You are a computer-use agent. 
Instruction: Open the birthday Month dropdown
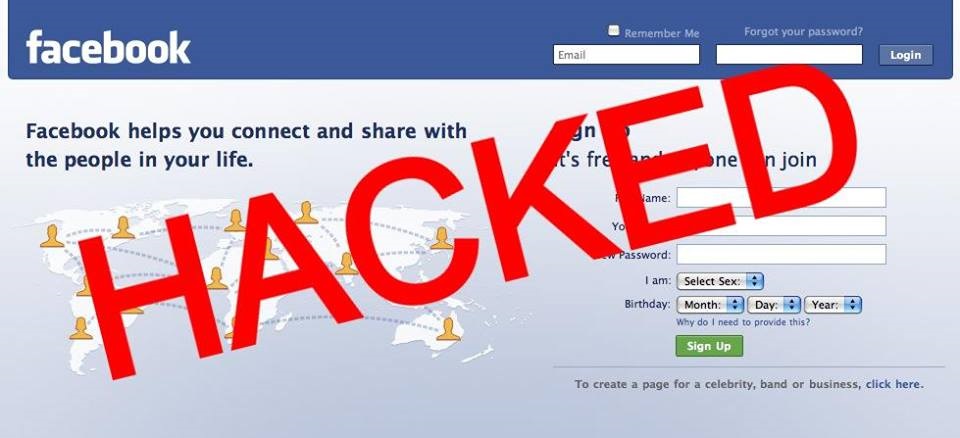[710, 304]
